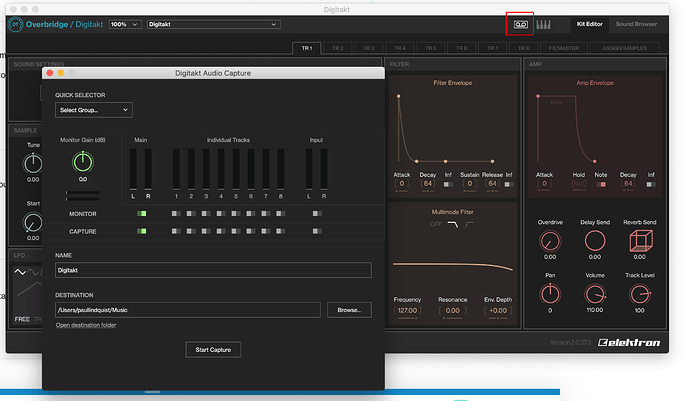Click the amp envelope Decay value 64
The height and width of the screenshot is (401, 690).
pos(628,184)
